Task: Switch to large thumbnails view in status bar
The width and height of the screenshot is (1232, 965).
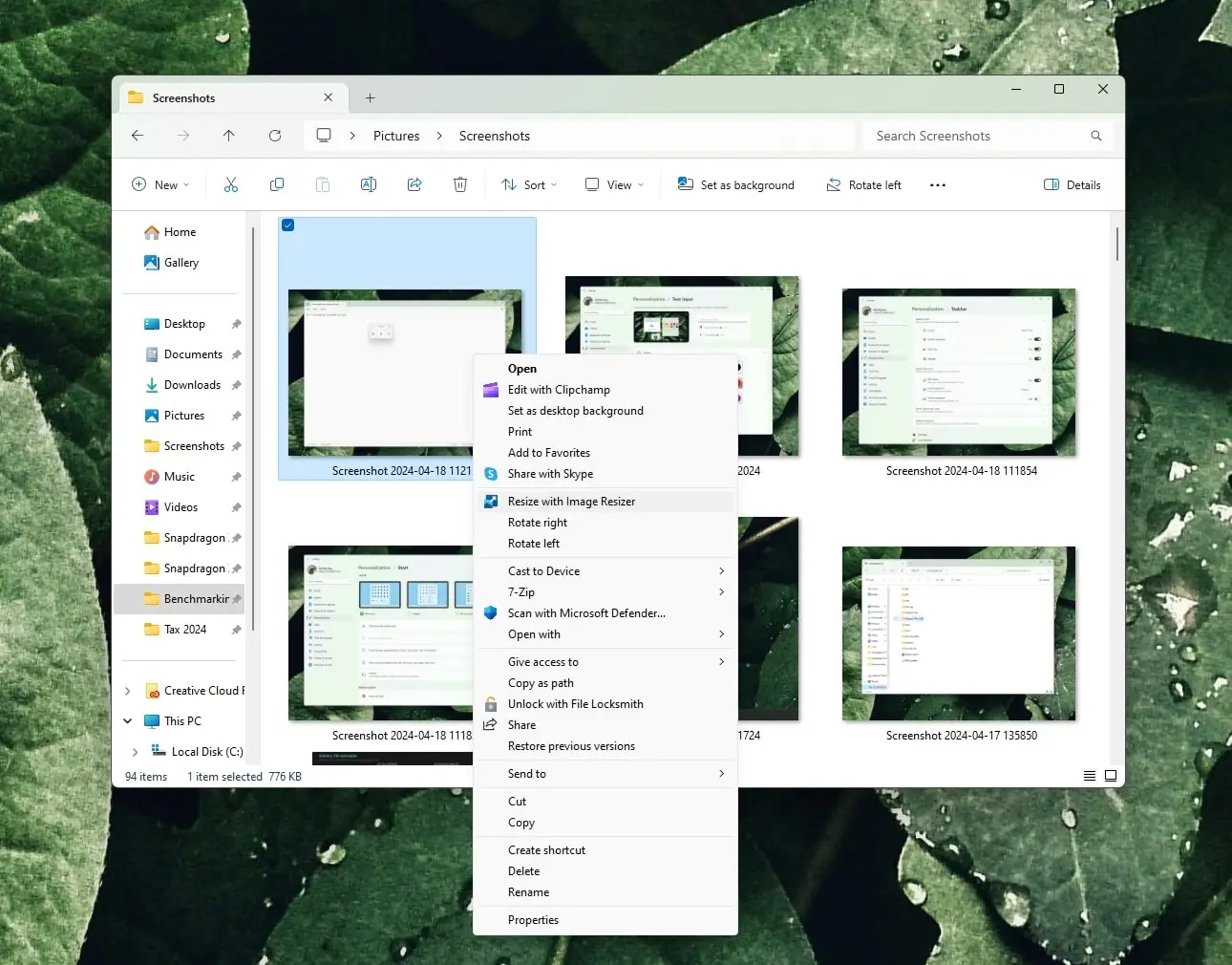Action: click(1111, 776)
